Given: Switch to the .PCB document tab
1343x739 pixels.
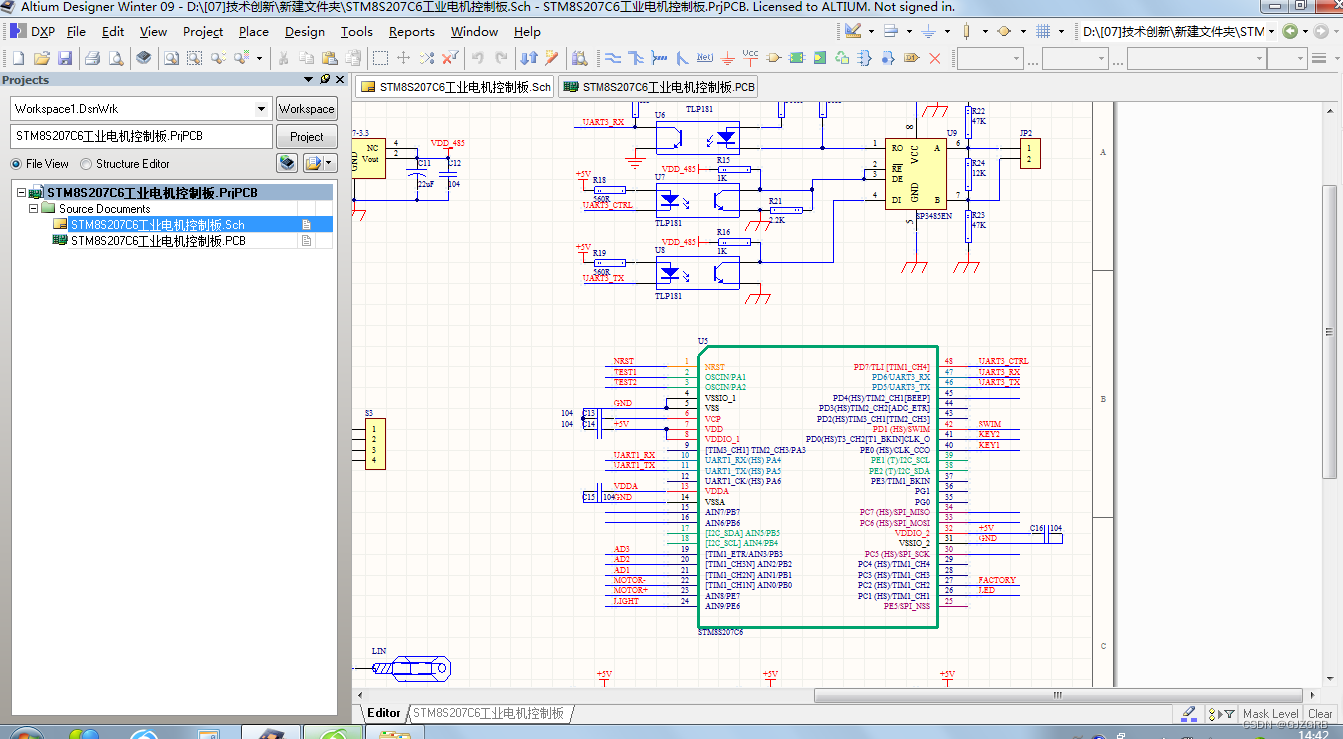Looking at the screenshot, I should click(x=659, y=87).
